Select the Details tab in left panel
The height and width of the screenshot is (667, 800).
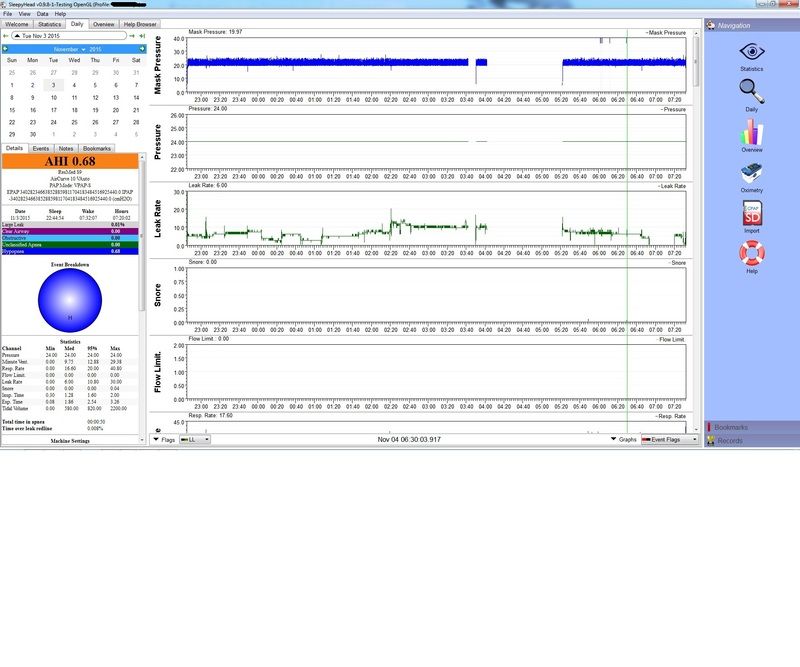(14, 148)
